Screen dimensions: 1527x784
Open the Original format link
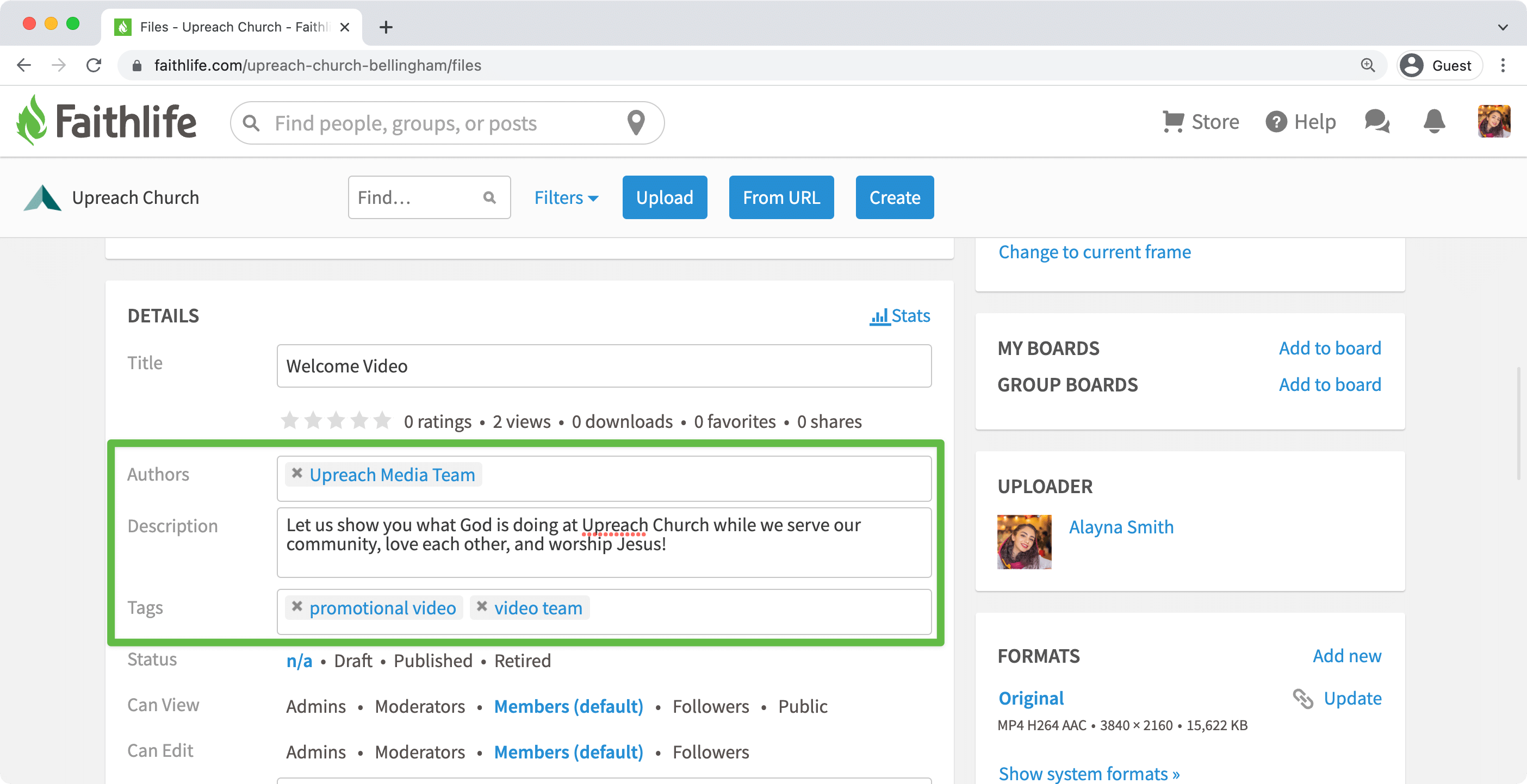tap(1031, 699)
